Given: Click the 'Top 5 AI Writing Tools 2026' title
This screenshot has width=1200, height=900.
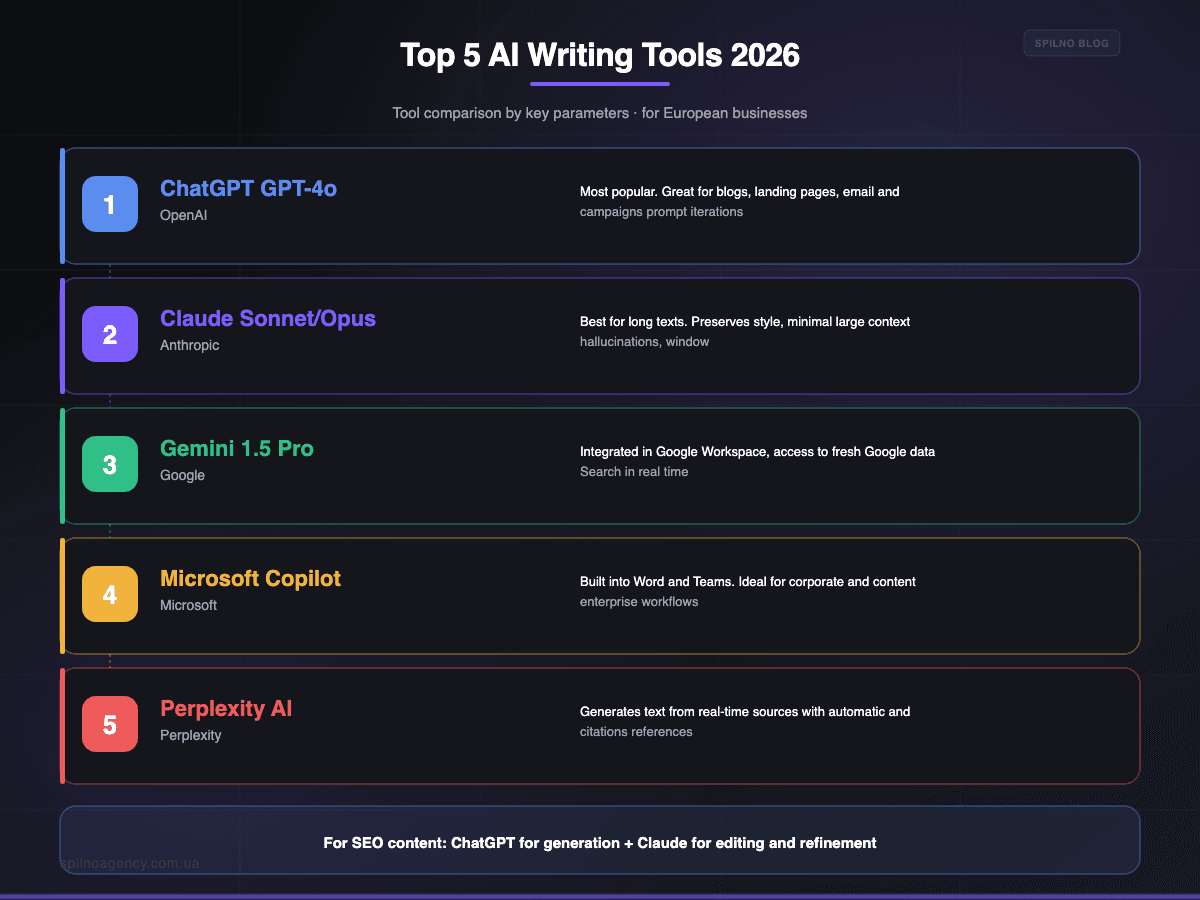Looking at the screenshot, I should (600, 55).
